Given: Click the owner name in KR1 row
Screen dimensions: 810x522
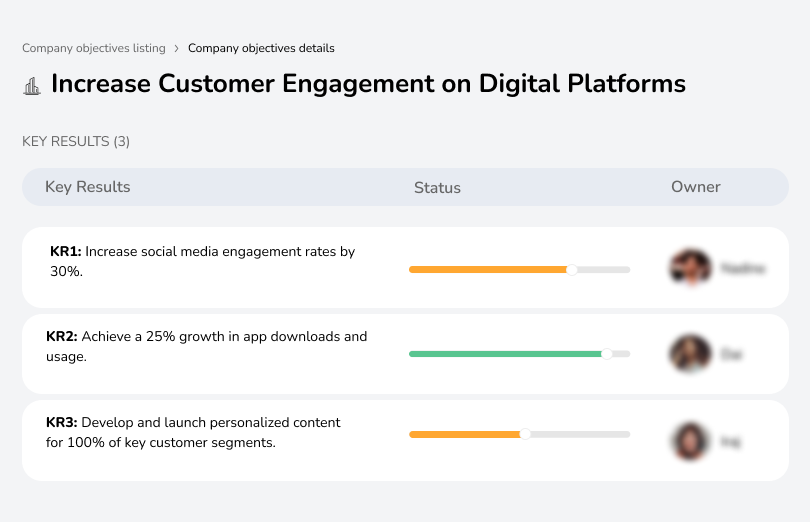Looking at the screenshot, I should (743, 268).
